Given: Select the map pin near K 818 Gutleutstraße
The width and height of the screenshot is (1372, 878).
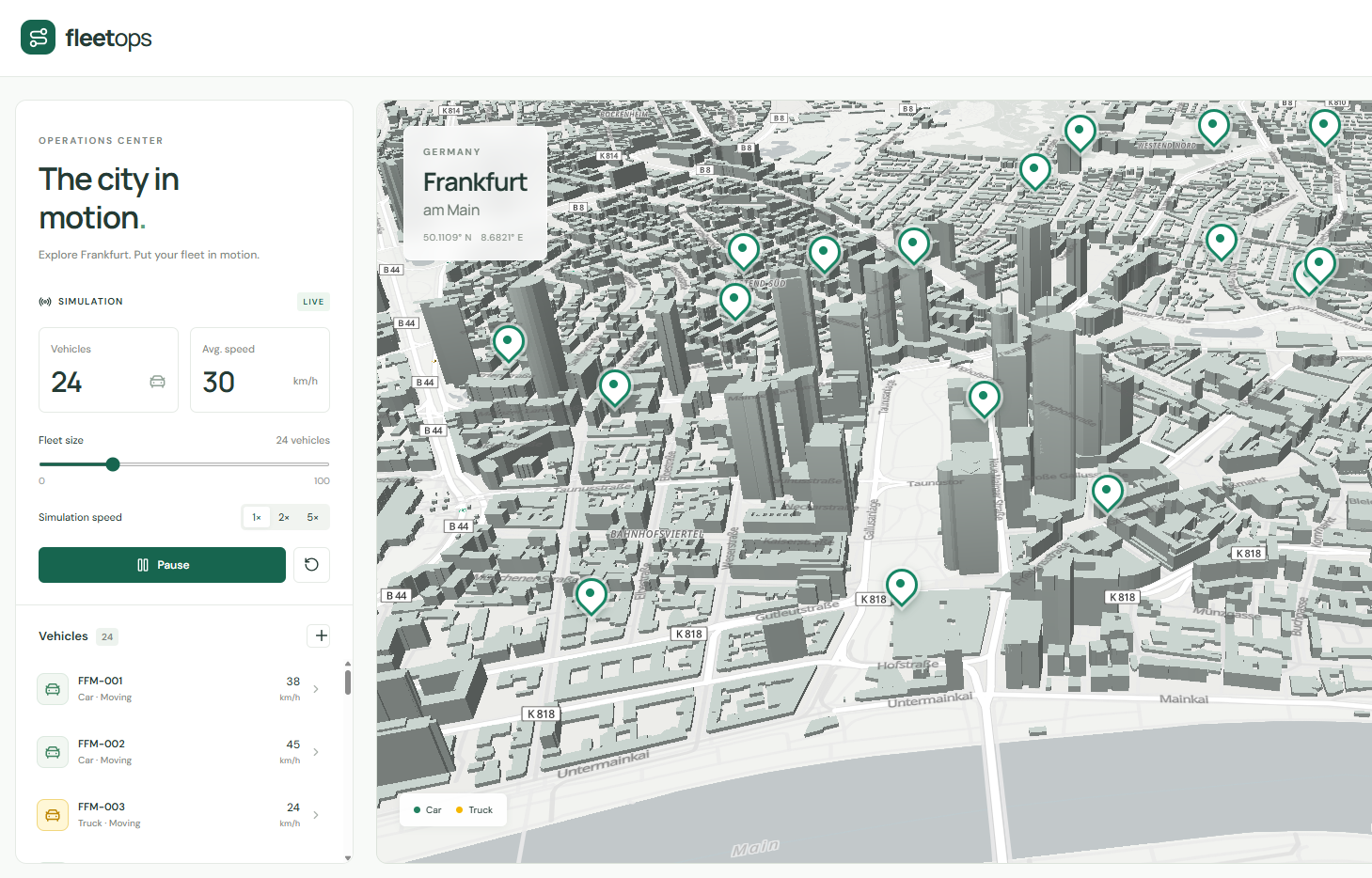Looking at the screenshot, I should (902, 587).
